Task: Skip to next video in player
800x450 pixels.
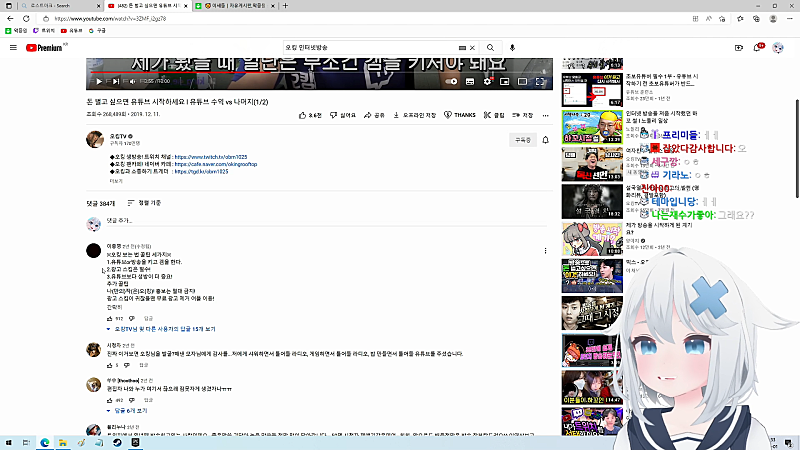Action: pyautogui.click(x=116, y=81)
